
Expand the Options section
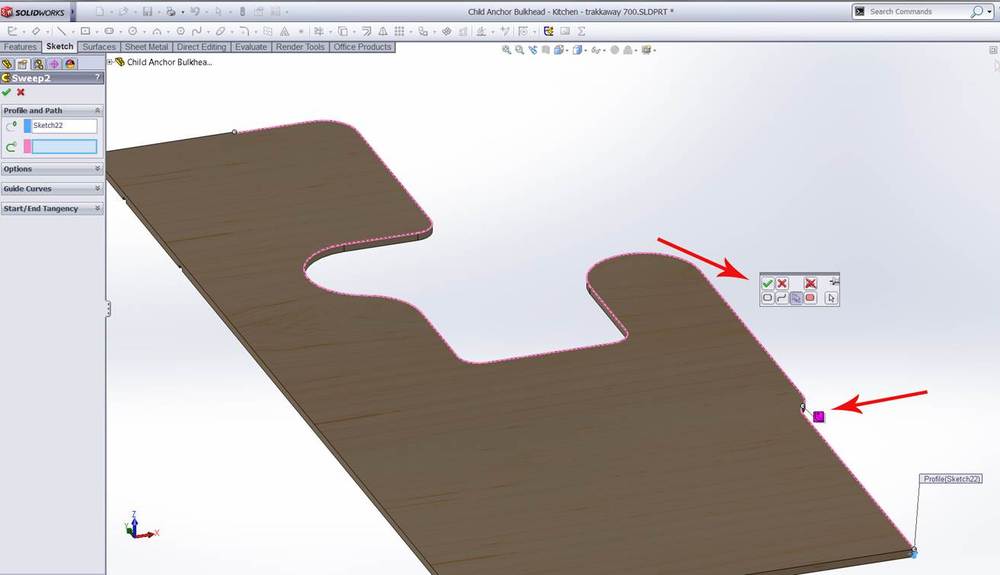click(x=97, y=169)
